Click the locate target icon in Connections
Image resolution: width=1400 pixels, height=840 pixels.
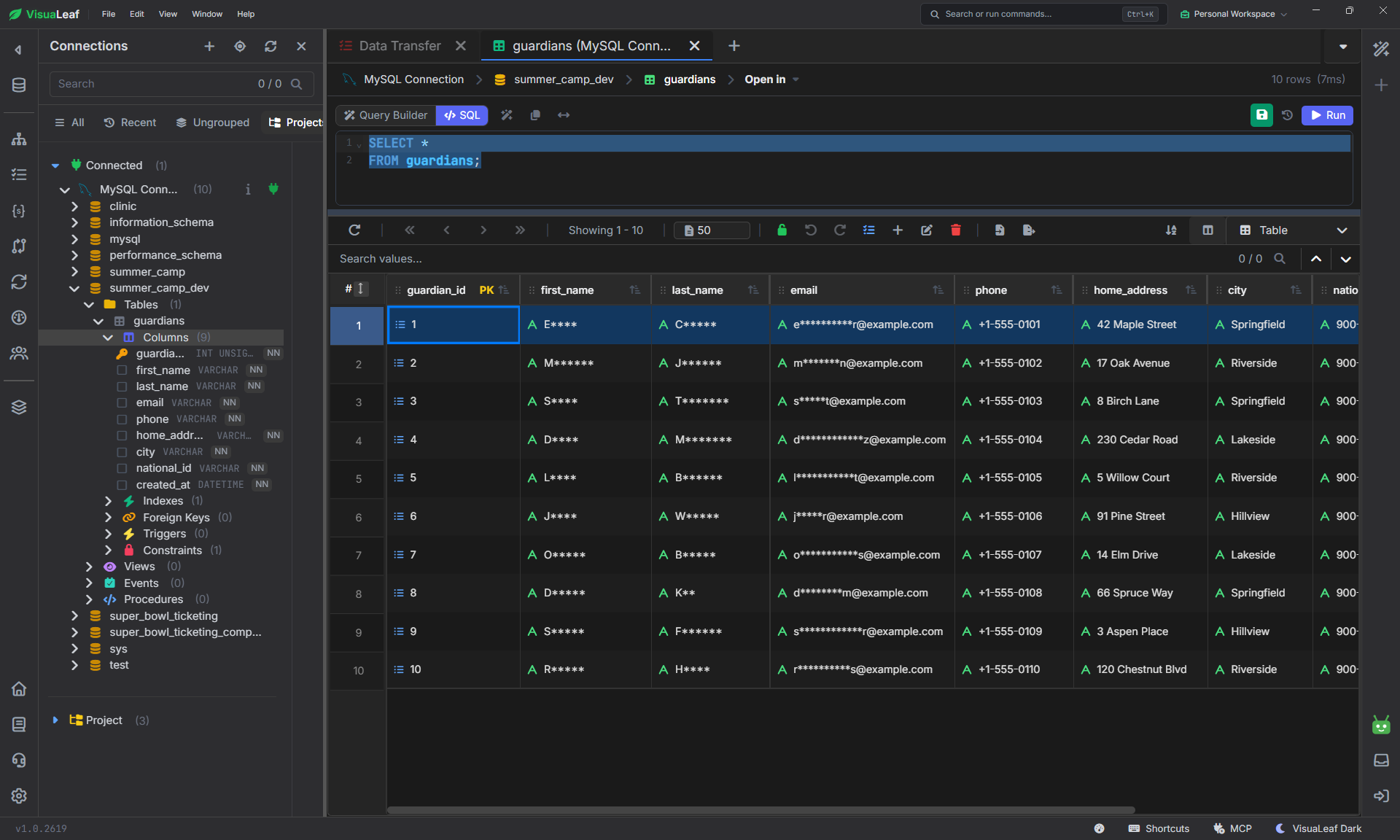click(240, 46)
